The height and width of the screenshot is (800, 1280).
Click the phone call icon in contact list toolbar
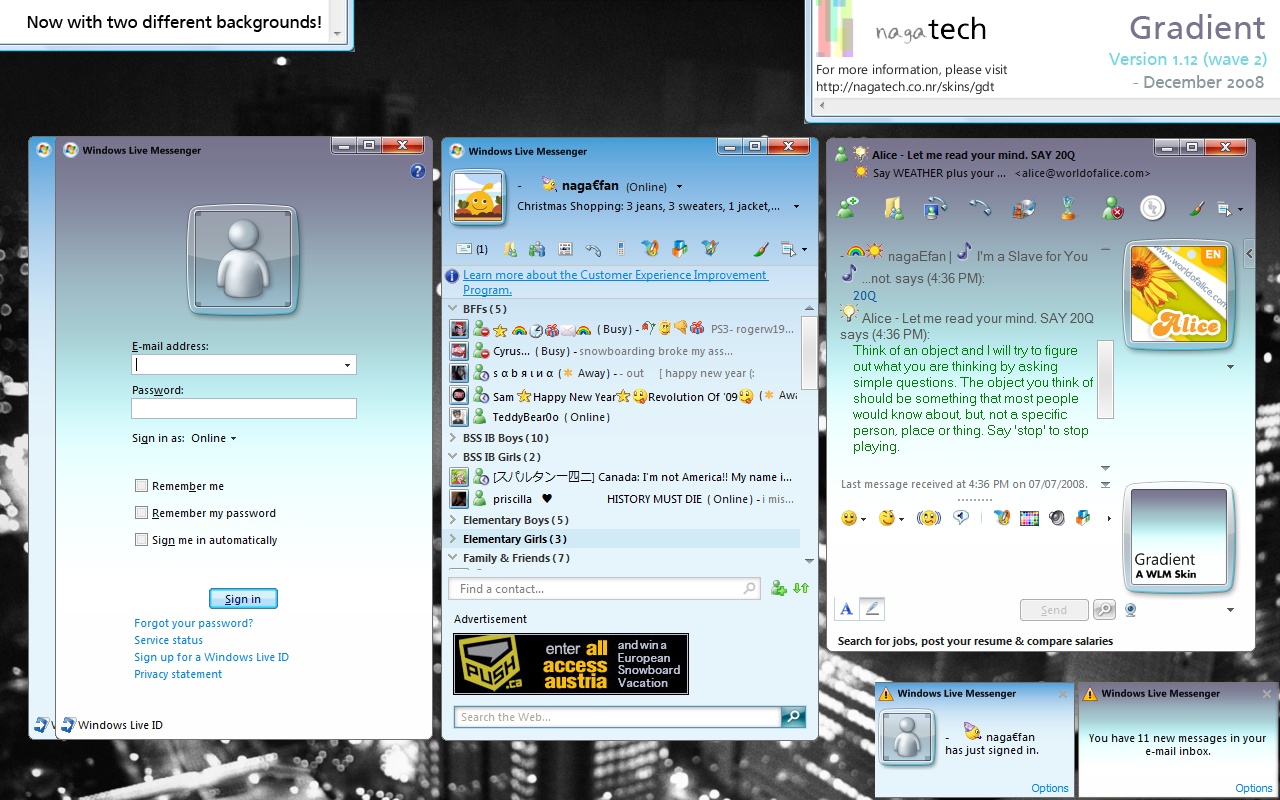pyautogui.click(x=593, y=249)
